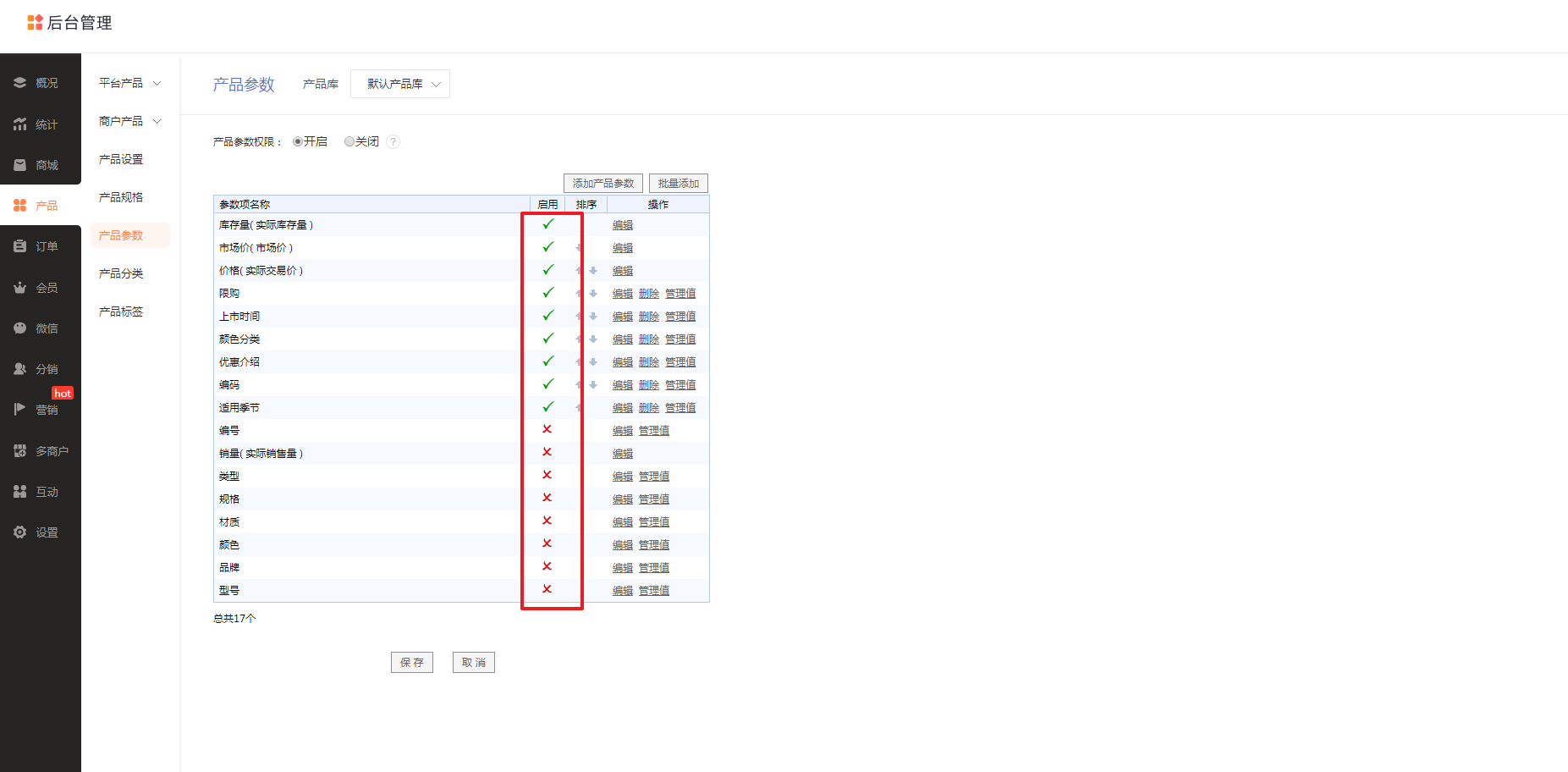Screen dimensions: 1568x772
Task: Click the hot badge above 营销
Action: [x=63, y=394]
